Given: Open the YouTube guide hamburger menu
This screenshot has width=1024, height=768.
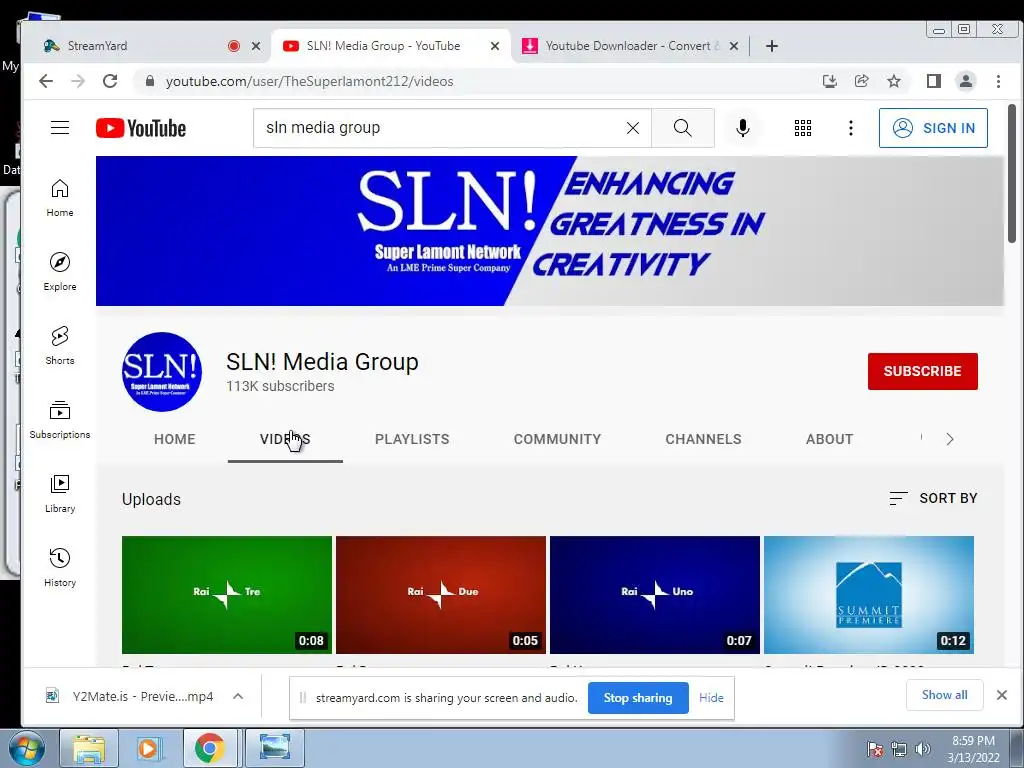Looking at the screenshot, I should (59, 127).
